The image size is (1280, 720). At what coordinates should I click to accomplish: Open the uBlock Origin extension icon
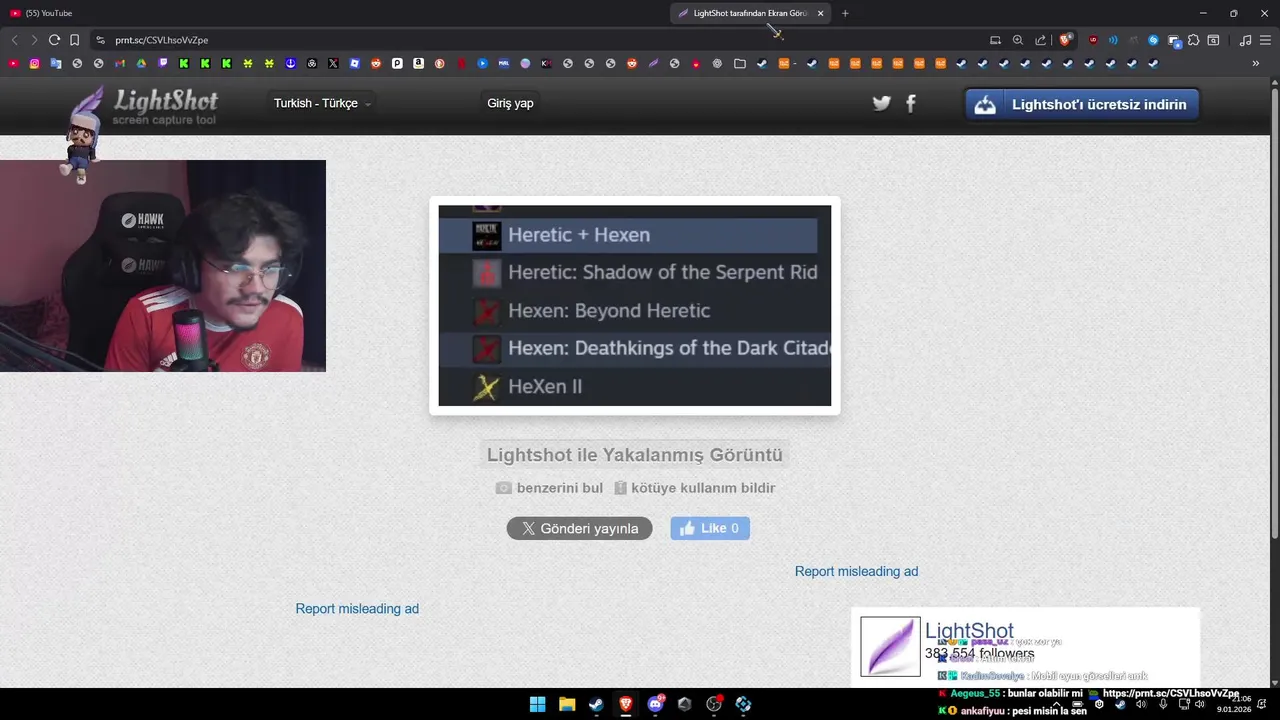click(1093, 40)
